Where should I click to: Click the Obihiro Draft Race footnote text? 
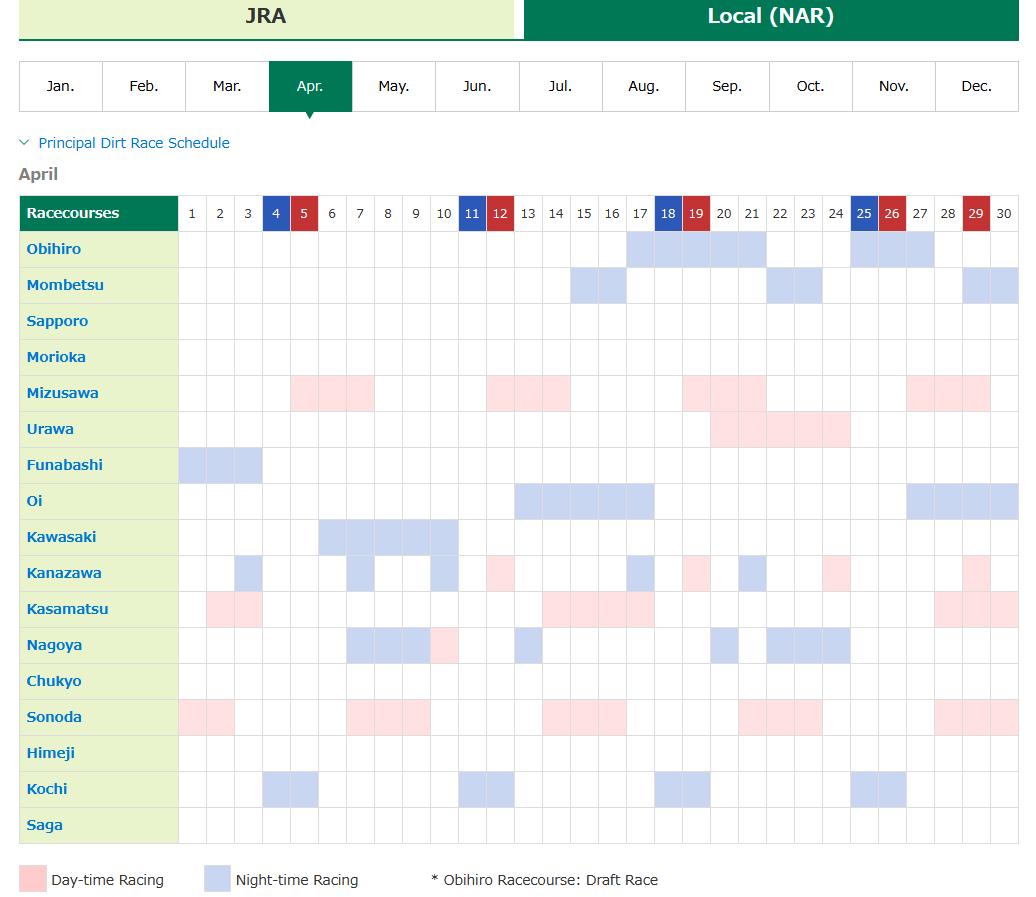tap(544, 880)
